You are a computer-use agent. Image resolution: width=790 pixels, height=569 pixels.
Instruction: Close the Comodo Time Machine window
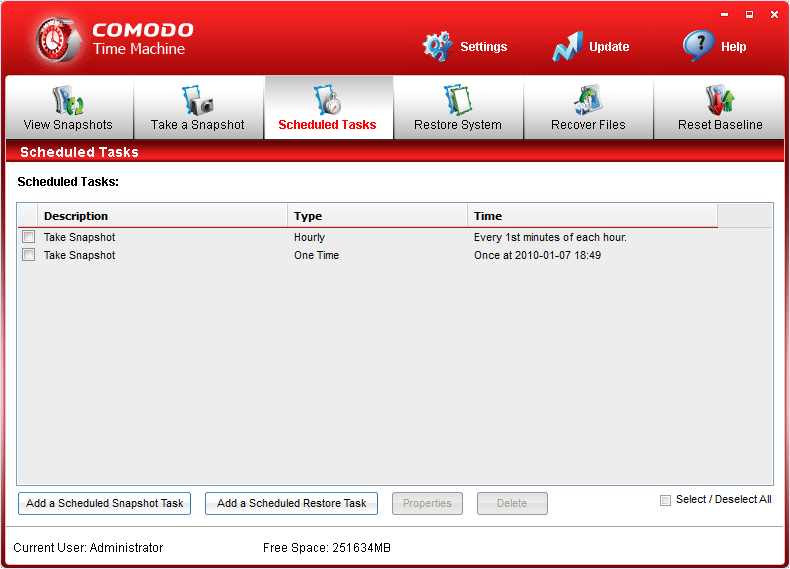775,15
